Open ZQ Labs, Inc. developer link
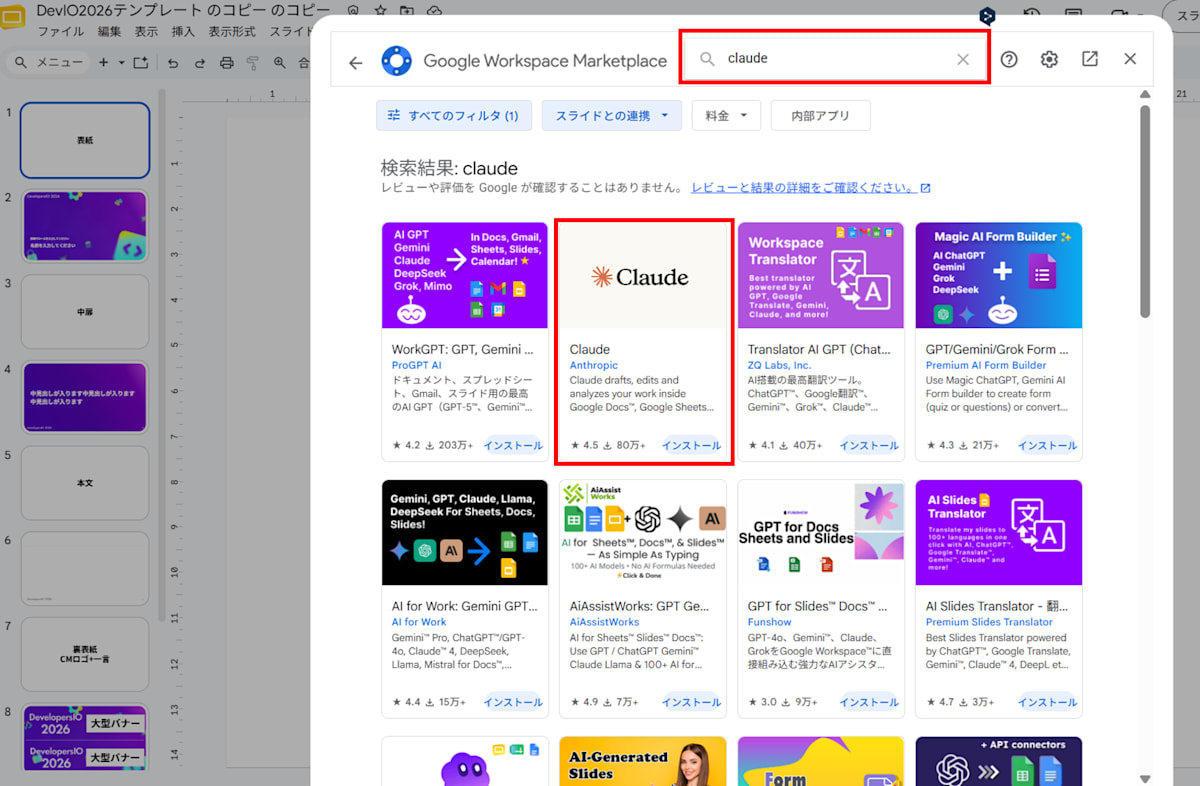The height and width of the screenshot is (786, 1200). click(780, 365)
